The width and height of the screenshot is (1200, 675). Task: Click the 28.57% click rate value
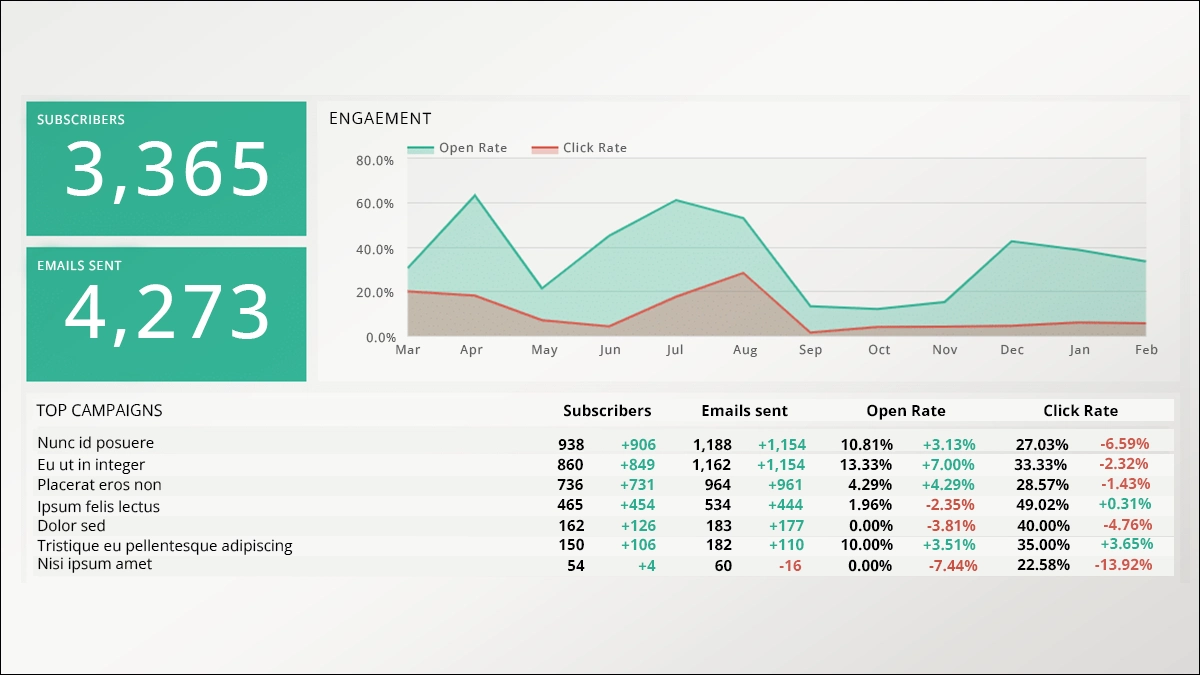1042,485
